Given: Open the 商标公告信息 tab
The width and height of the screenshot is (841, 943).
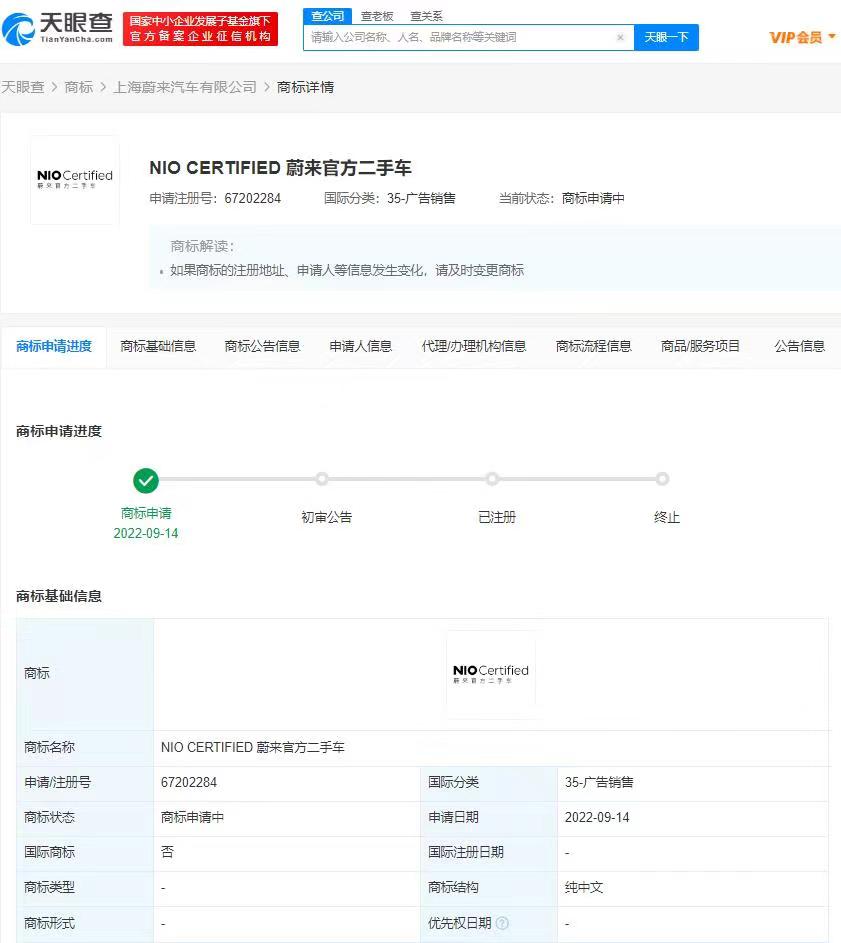Looking at the screenshot, I should click(262, 346).
